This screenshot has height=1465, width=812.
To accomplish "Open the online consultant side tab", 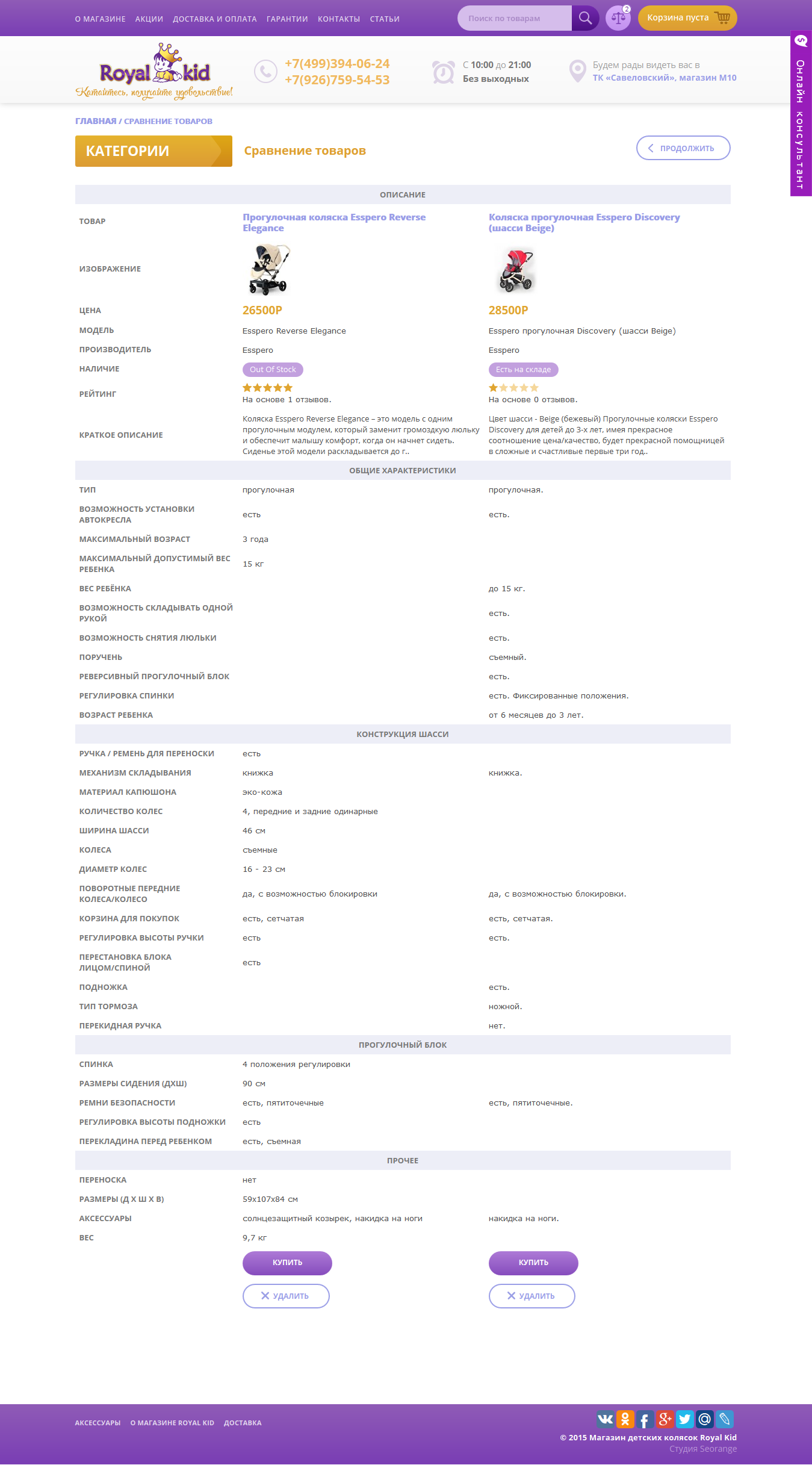I will (x=801, y=113).
